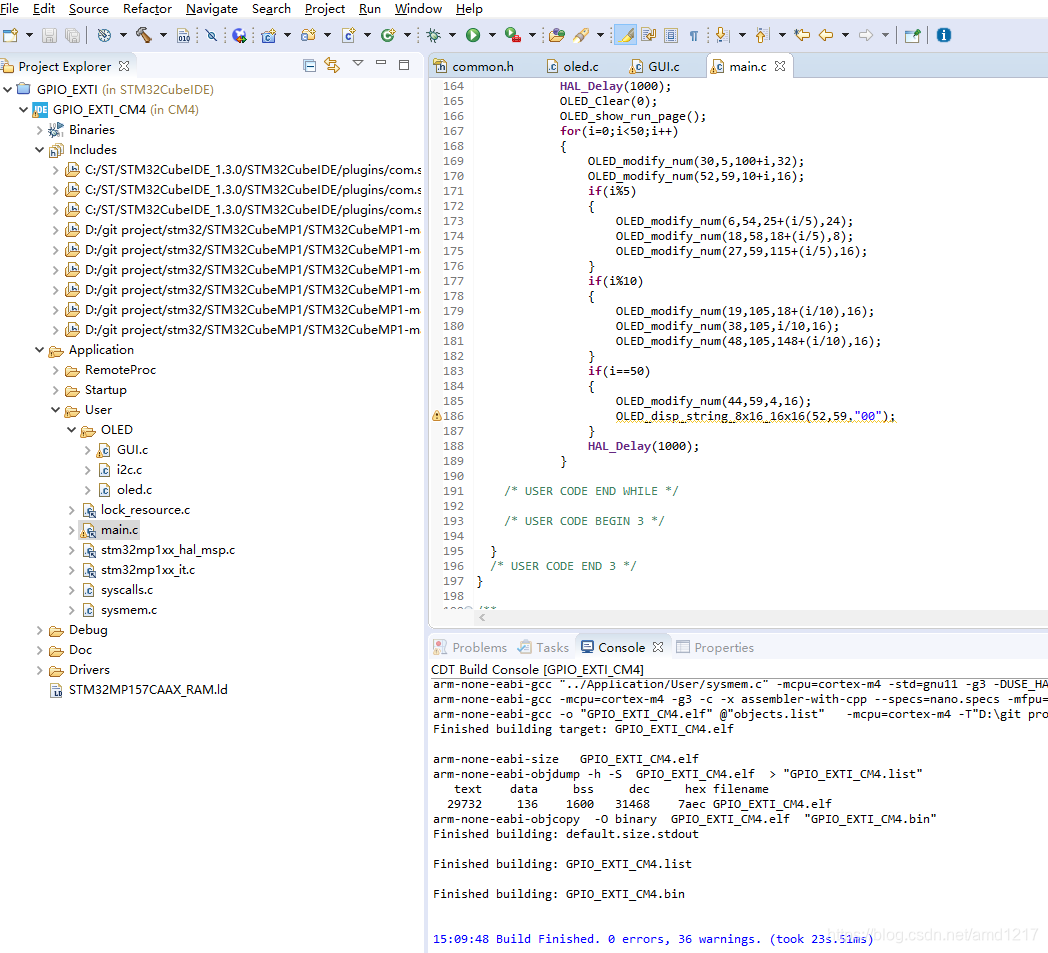This screenshot has height=953, width=1048.
Task: Switch to the oled.c editor tab
Action: pyautogui.click(x=573, y=67)
